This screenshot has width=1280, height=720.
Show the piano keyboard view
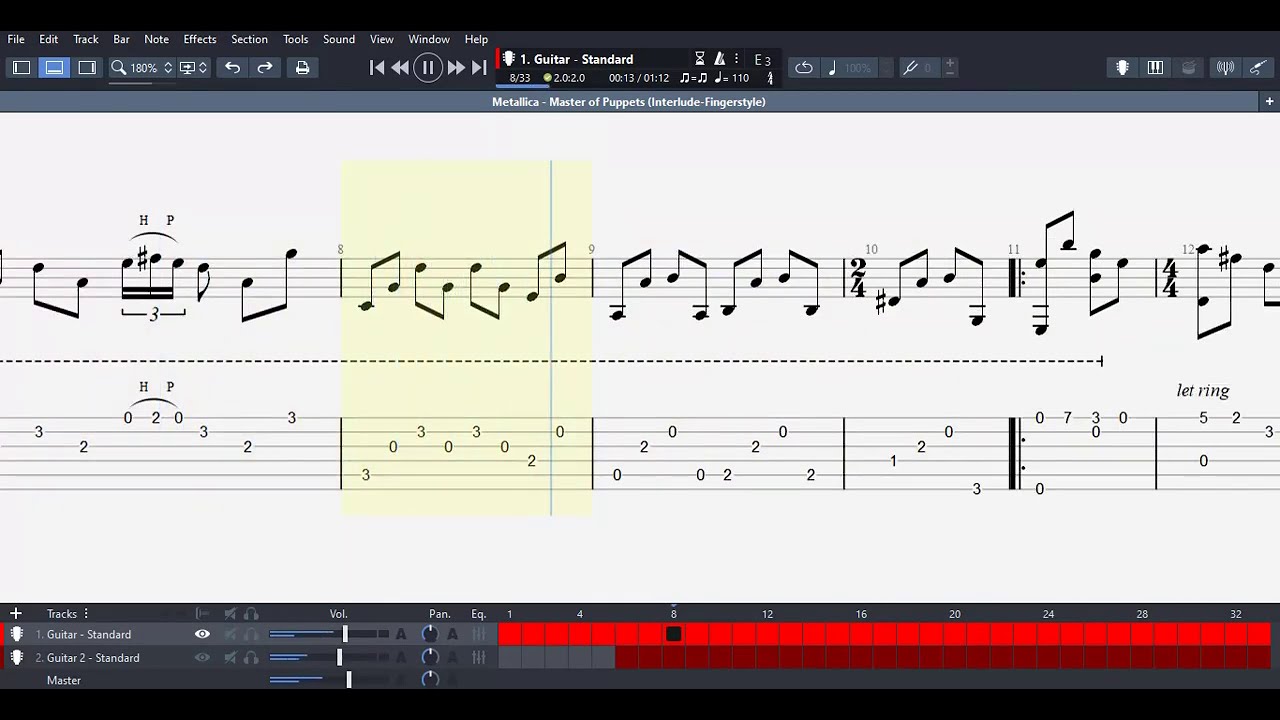(1156, 68)
